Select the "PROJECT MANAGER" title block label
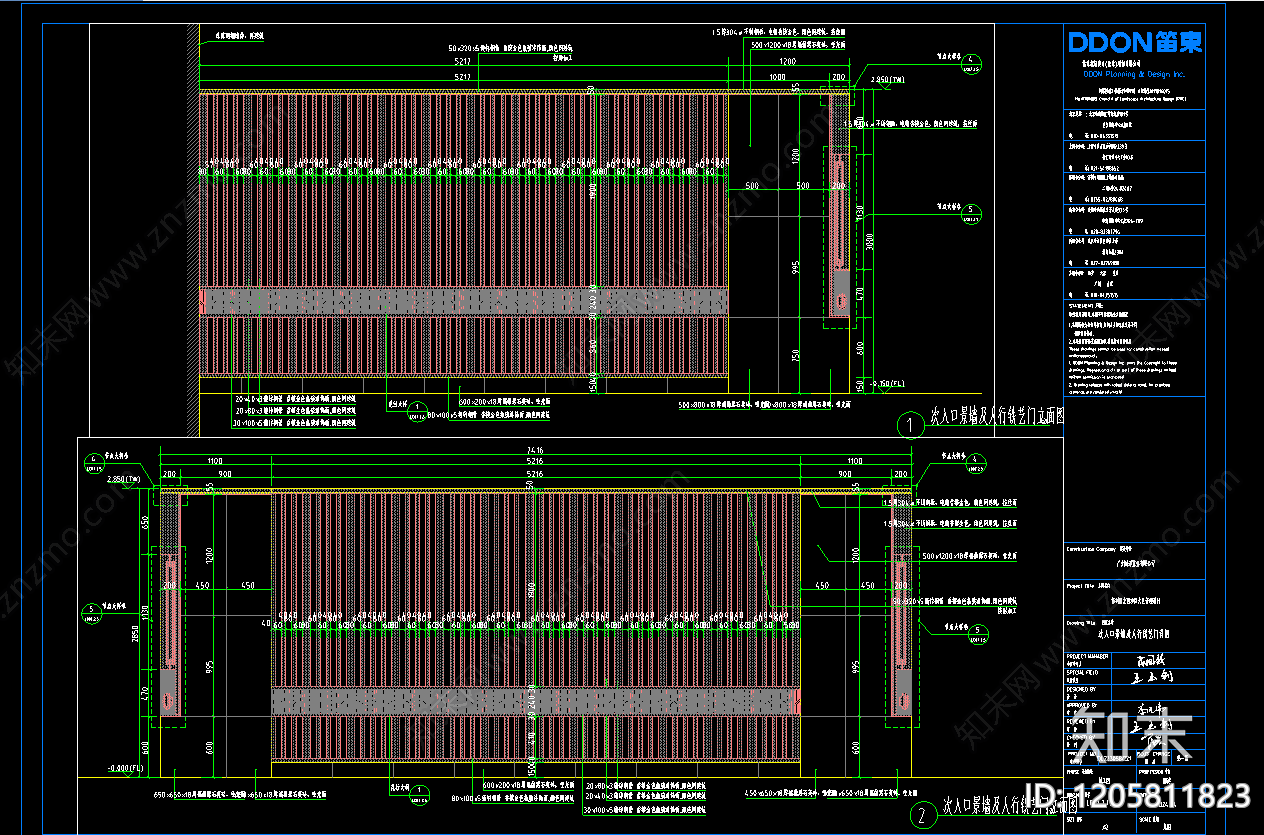Screen dimensions: 1264x835 [1088, 656]
